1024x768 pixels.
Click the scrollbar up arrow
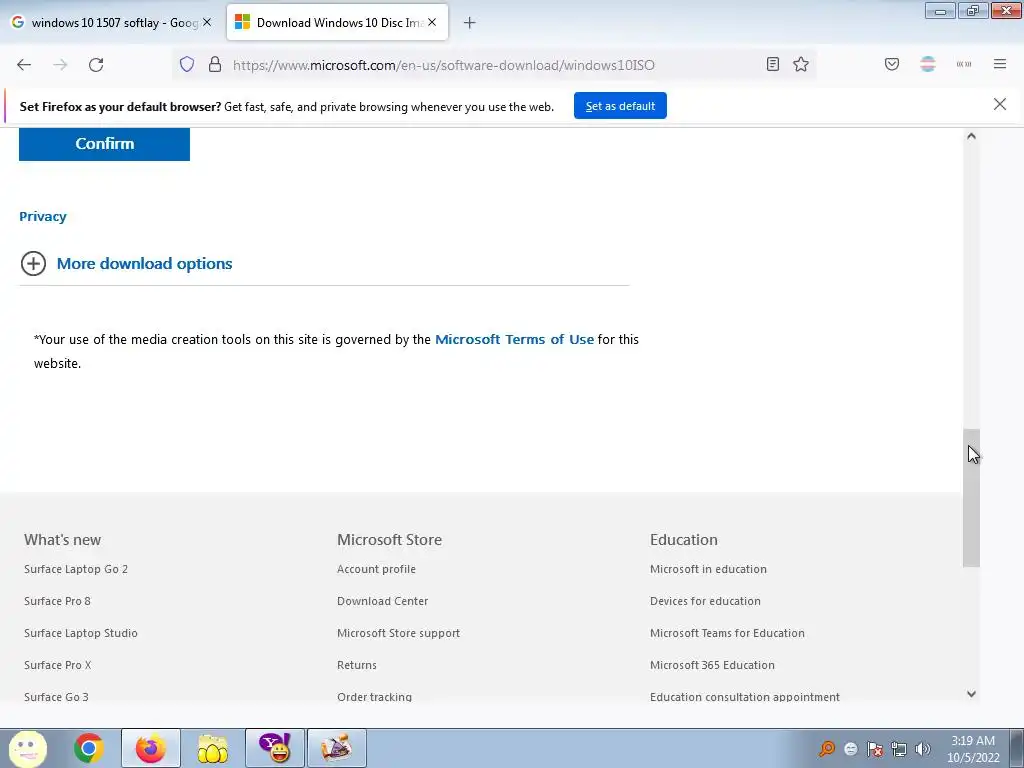[971, 136]
